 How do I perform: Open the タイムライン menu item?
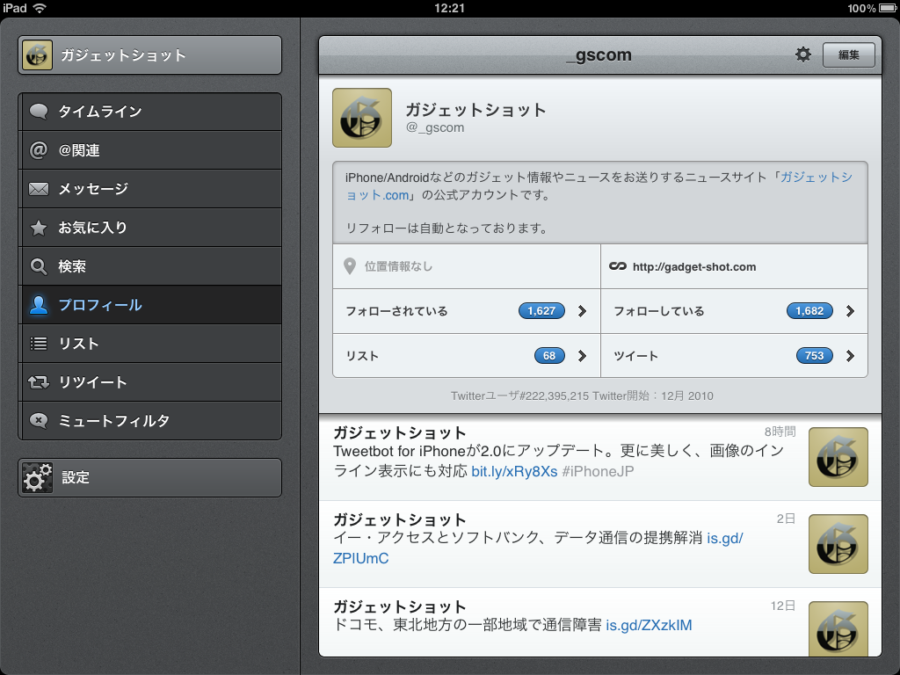pos(150,111)
